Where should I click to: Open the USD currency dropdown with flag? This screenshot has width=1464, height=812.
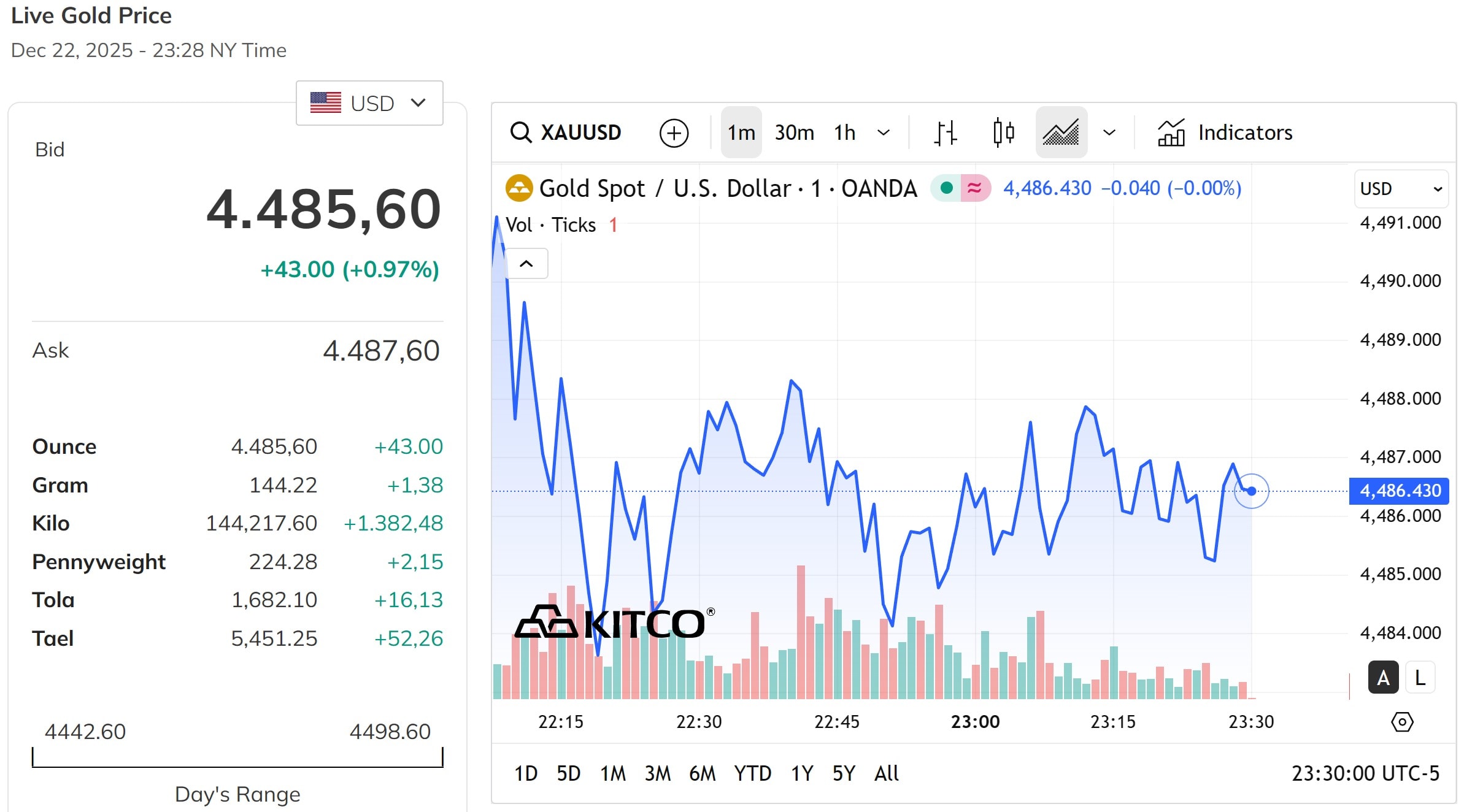pyautogui.click(x=369, y=103)
